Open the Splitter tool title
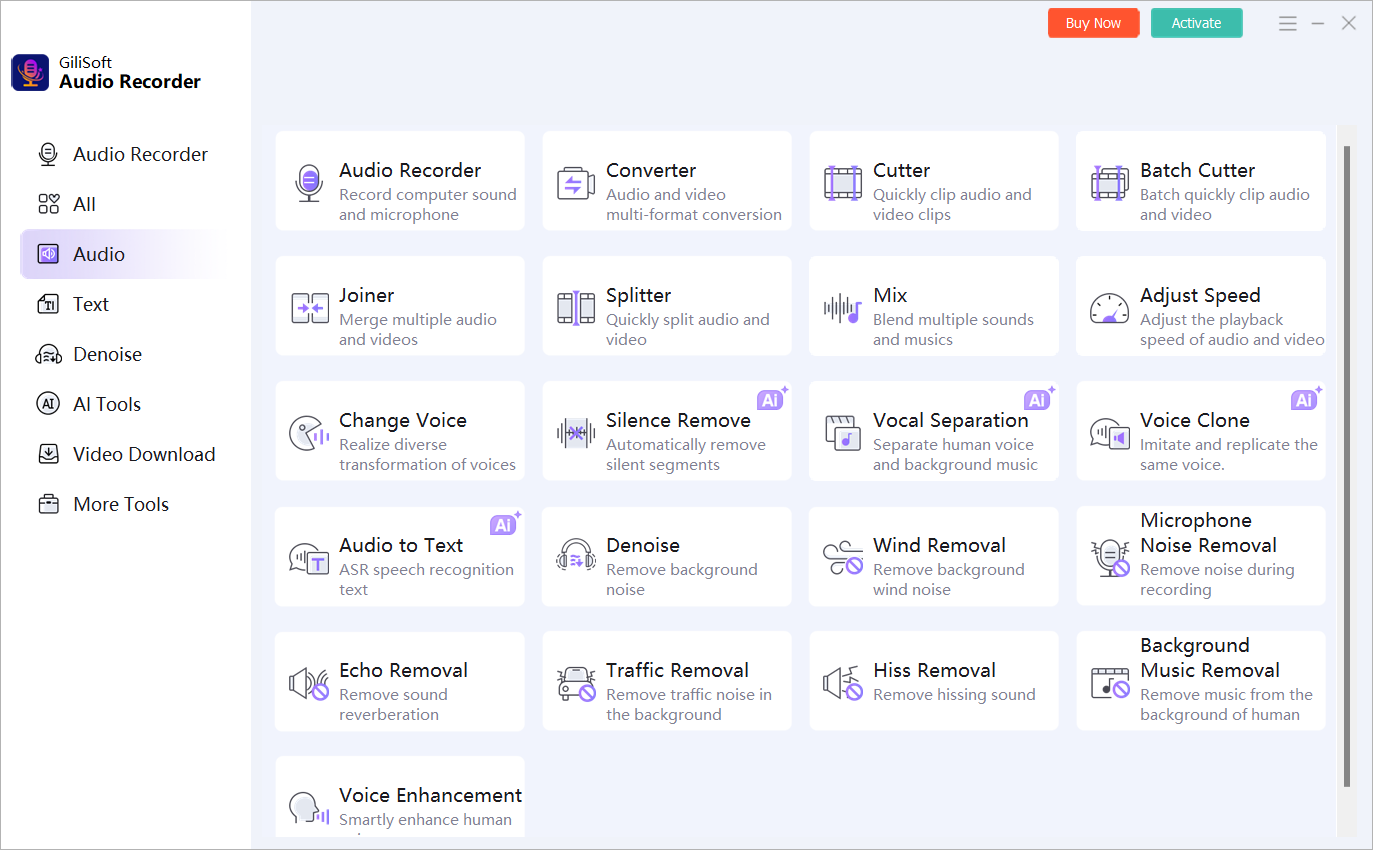Viewport: 1373px width, 850px height. 638,295
